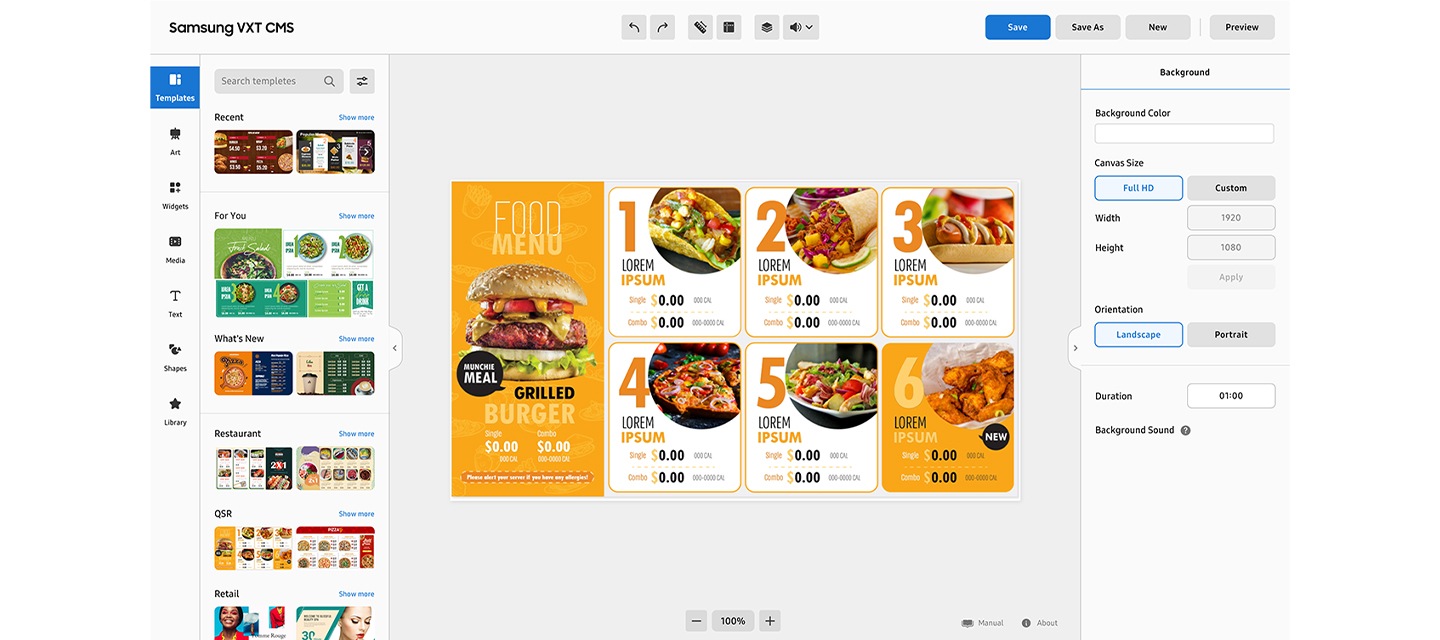Open the sound dropdown in toolbar
The height and width of the screenshot is (640, 1440).
[800, 27]
